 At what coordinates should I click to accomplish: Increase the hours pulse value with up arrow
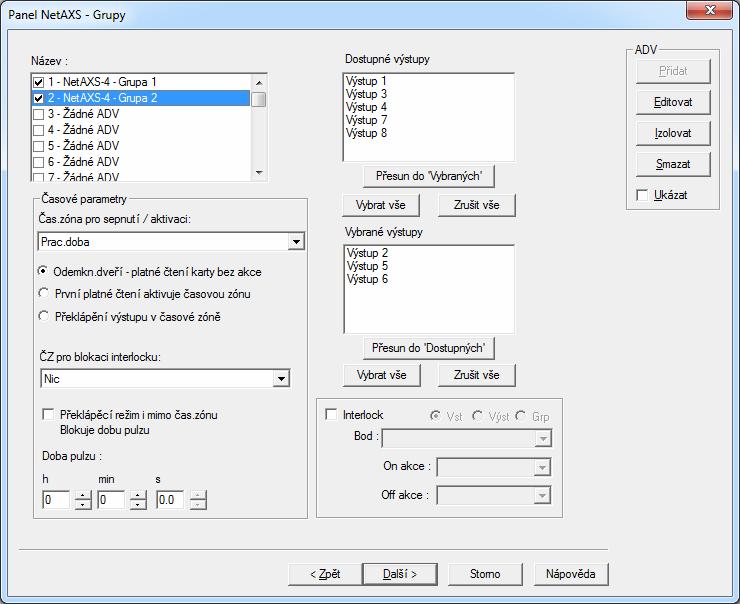[83, 495]
